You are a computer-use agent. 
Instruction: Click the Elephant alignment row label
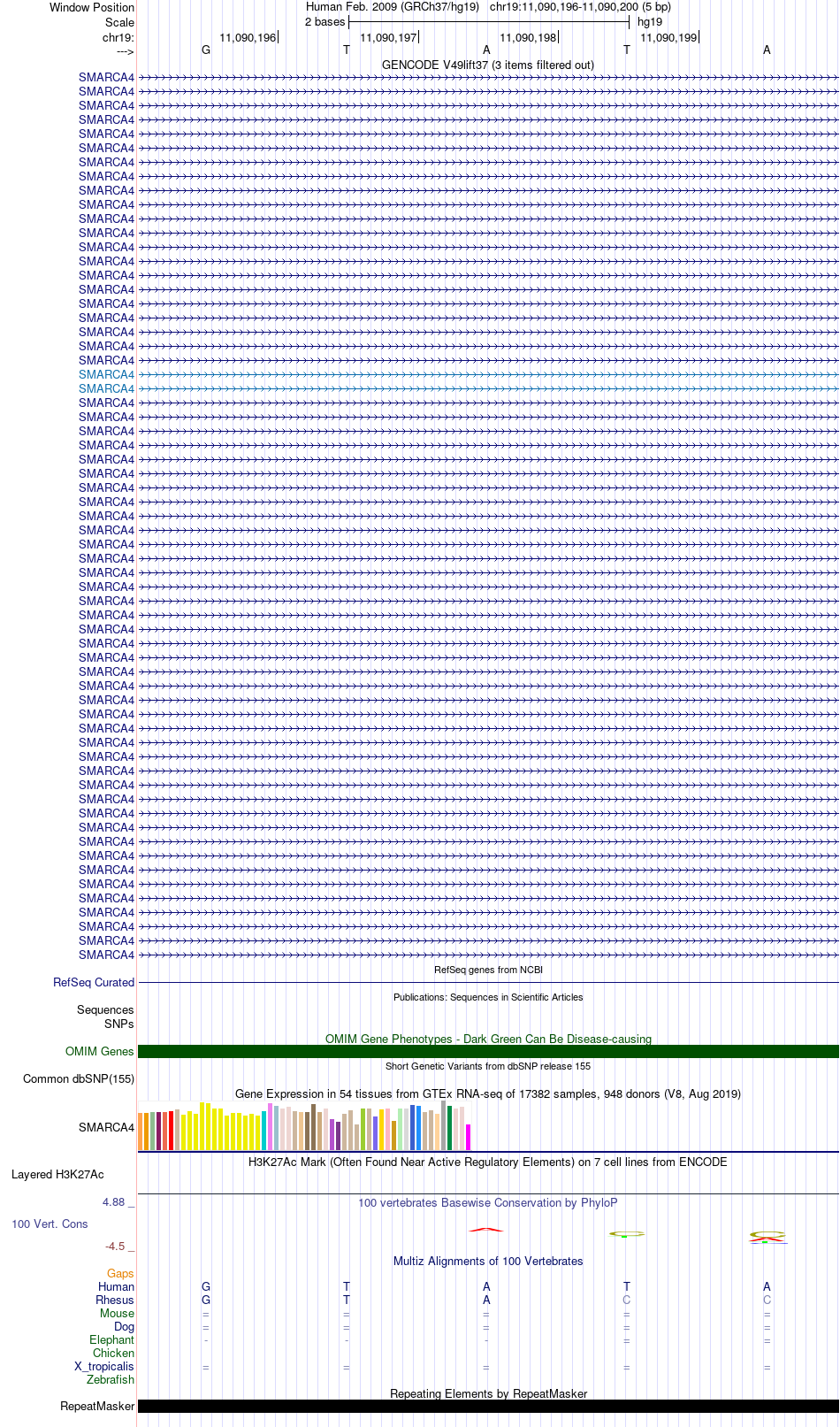point(111,1339)
